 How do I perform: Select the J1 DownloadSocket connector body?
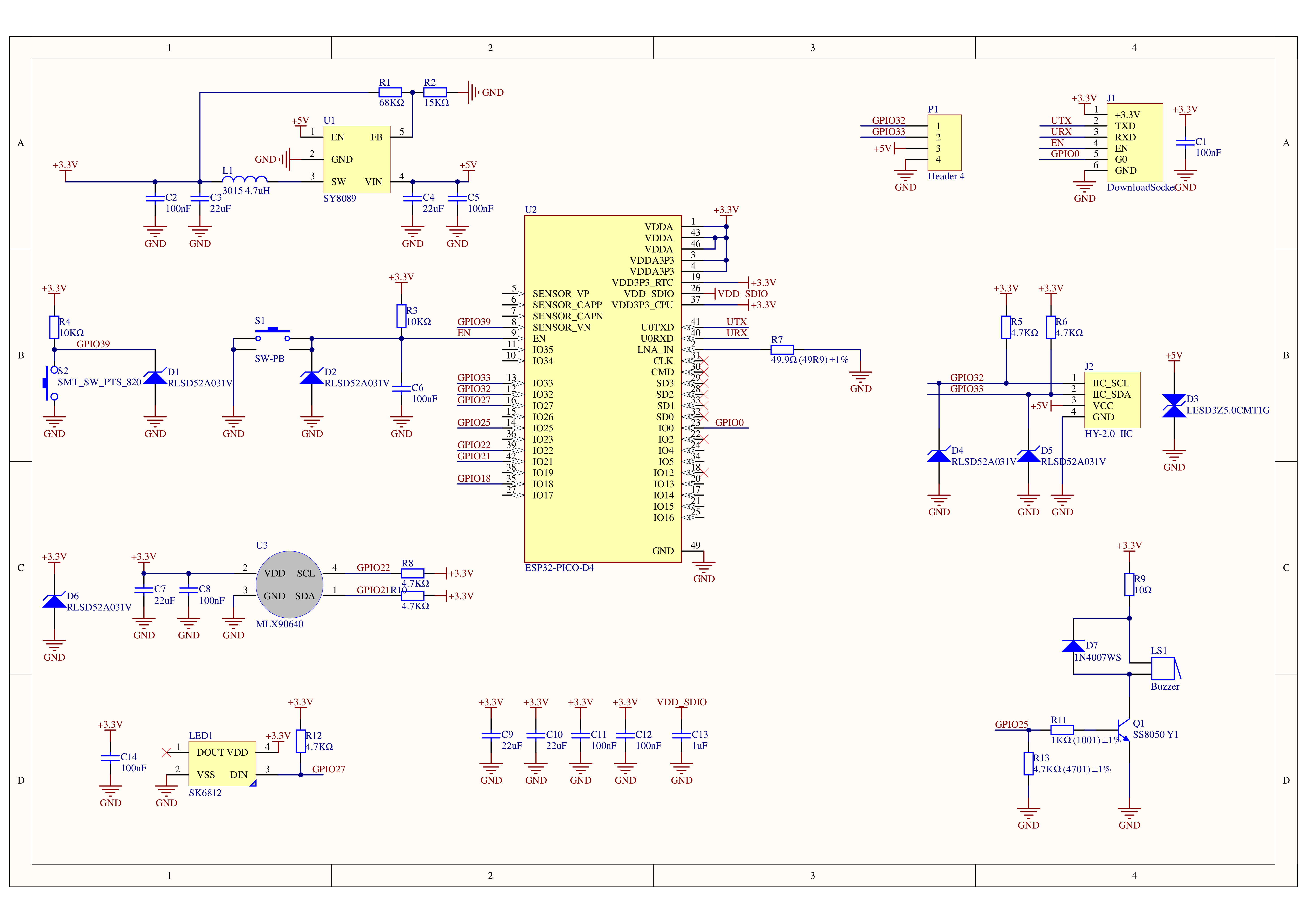tap(1135, 142)
